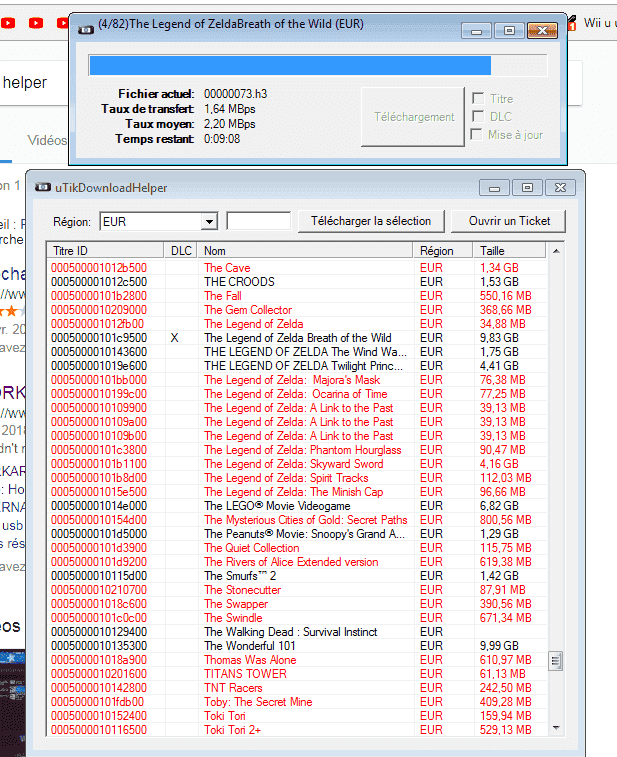
Task: Click Ouvrir un Ticket button
Action: tap(508, 221)
